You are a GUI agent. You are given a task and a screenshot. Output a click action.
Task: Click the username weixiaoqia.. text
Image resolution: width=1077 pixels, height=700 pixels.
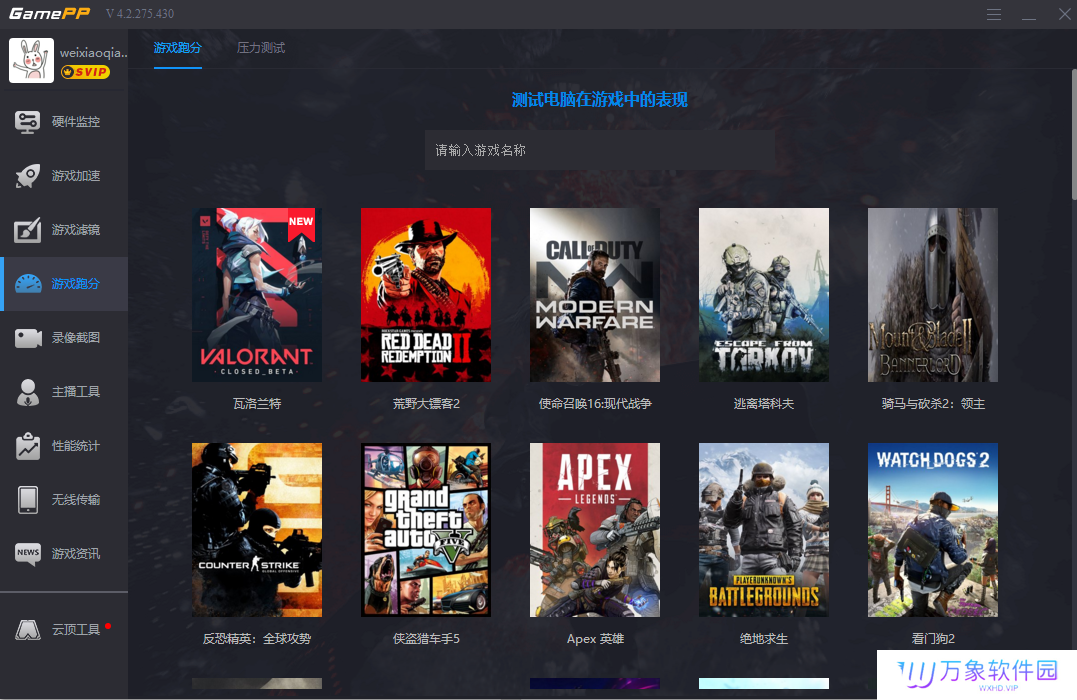click(x=93, y=53)
